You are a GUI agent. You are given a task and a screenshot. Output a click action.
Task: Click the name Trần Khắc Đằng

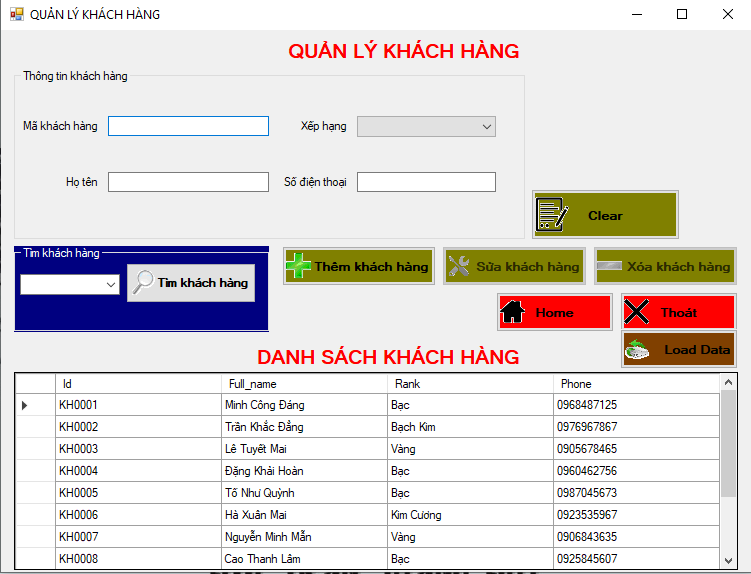[264, 426]
